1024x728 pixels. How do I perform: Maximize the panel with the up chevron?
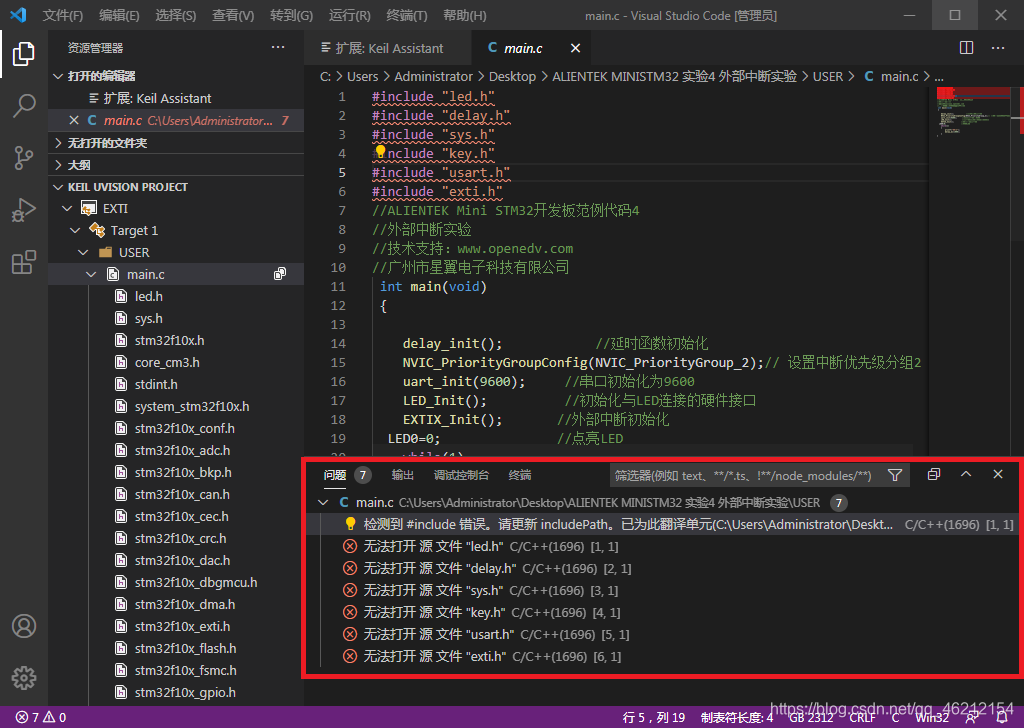[966, 475]
